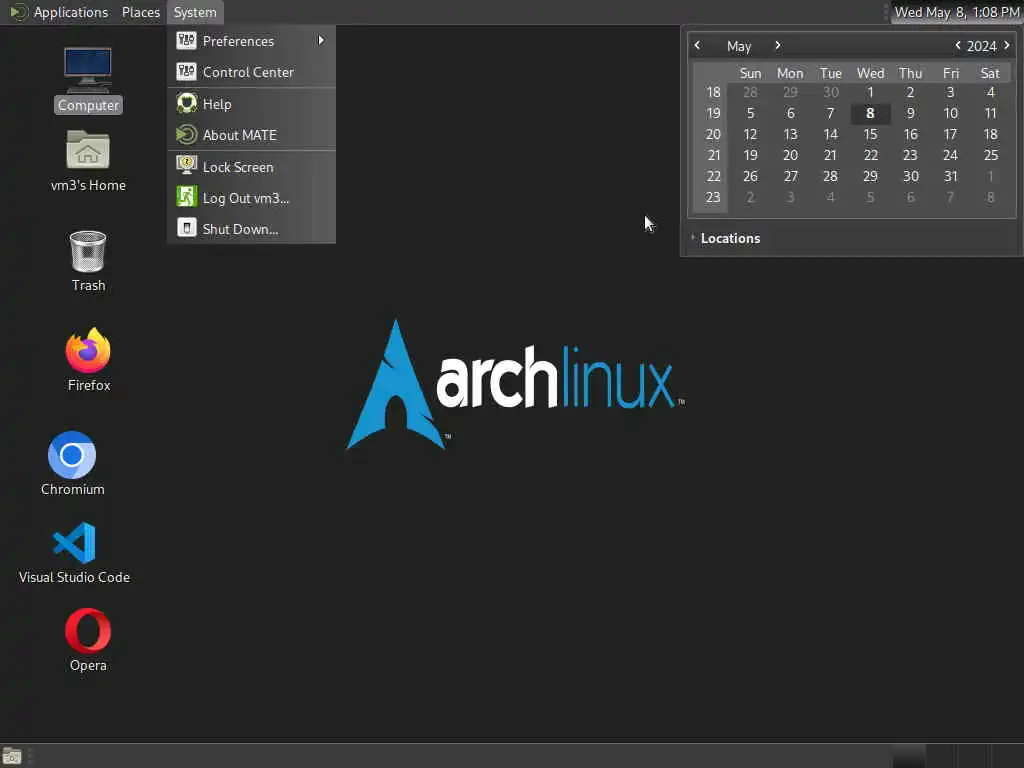Click the Sat column header

990,73
